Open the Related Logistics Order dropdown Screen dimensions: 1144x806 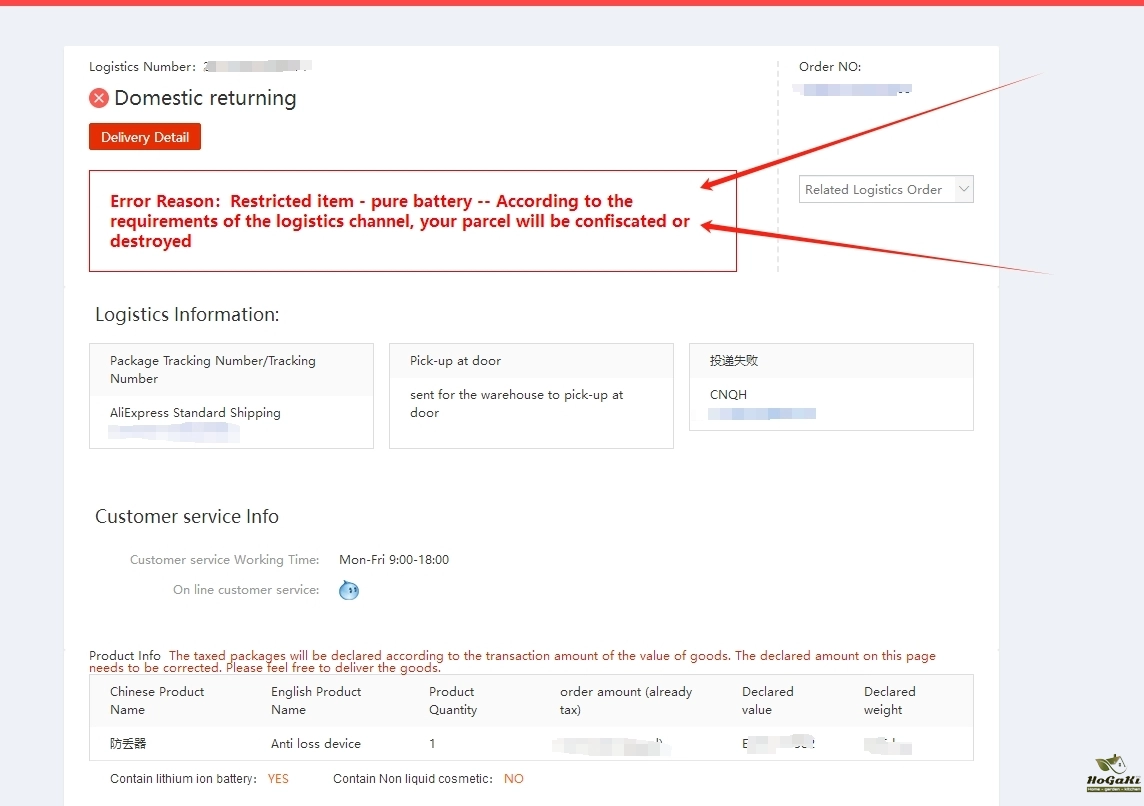click(x=874, y=189)
